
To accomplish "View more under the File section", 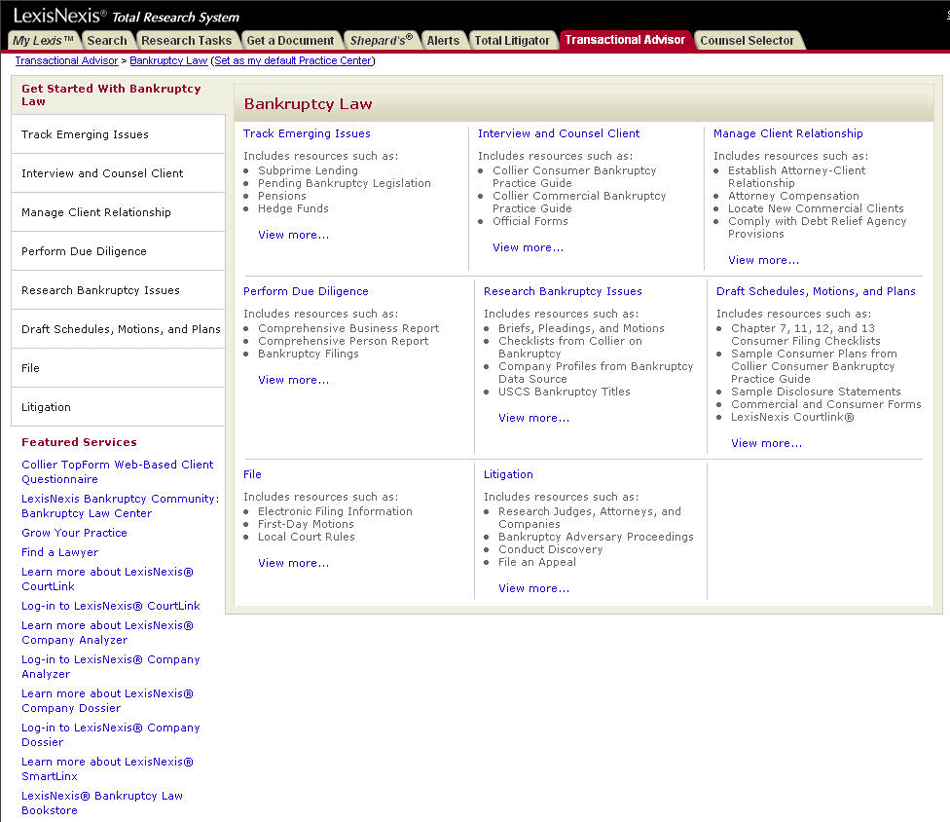I will click(x=293, y=563).
